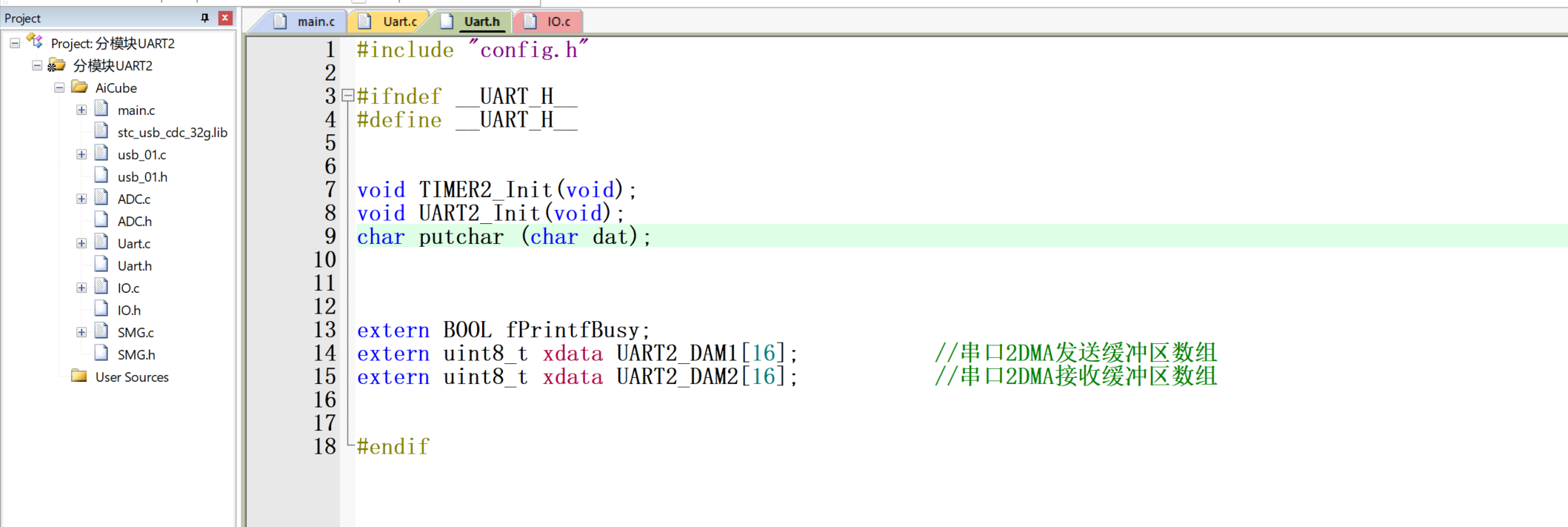Select Uart.h in the project tree
This screenshot has width=1568, height=527.
coord(135,266)
